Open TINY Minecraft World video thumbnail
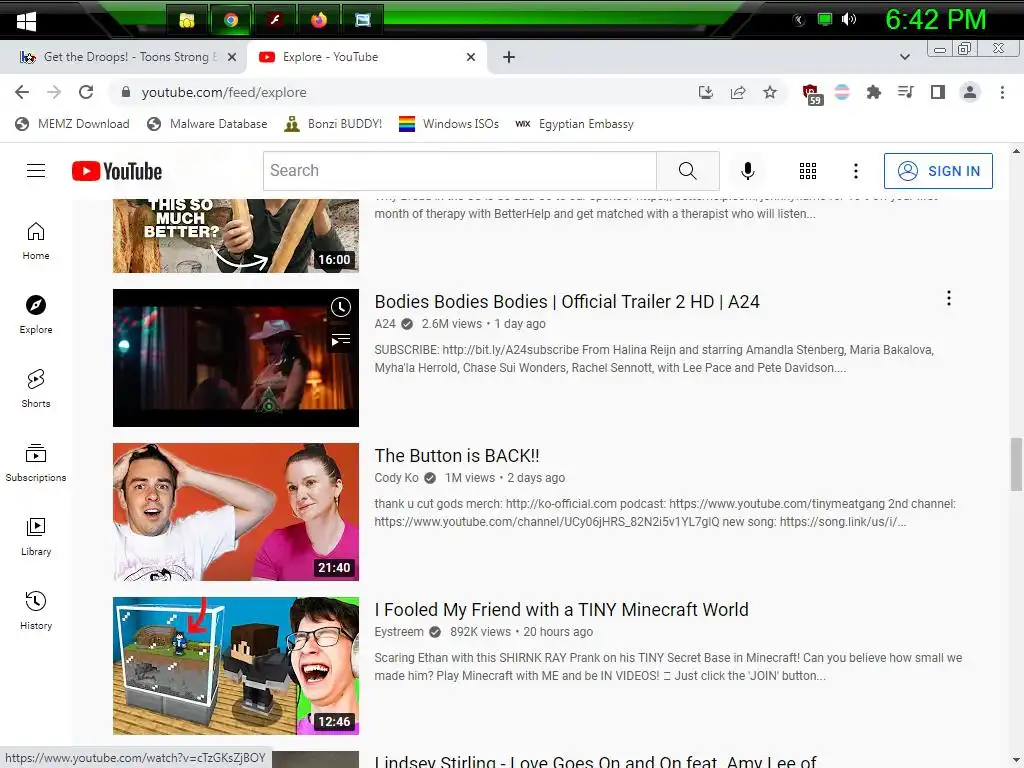1024x768 pixels. 236,666
